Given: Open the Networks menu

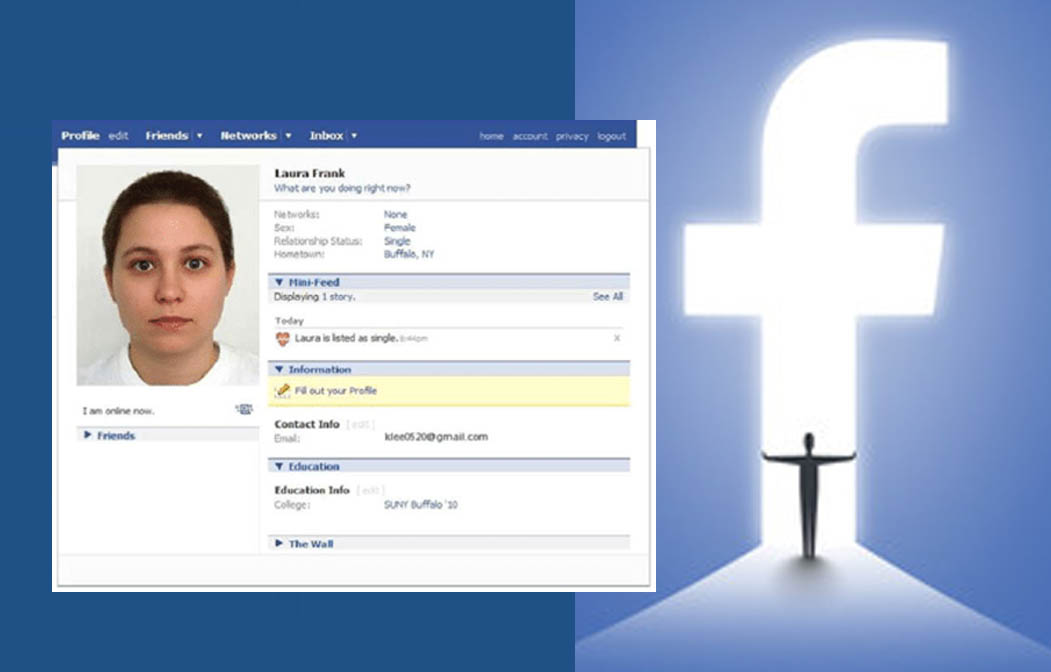Looking at the screenshot, I should pyautogui.click(x=248, y=135).
